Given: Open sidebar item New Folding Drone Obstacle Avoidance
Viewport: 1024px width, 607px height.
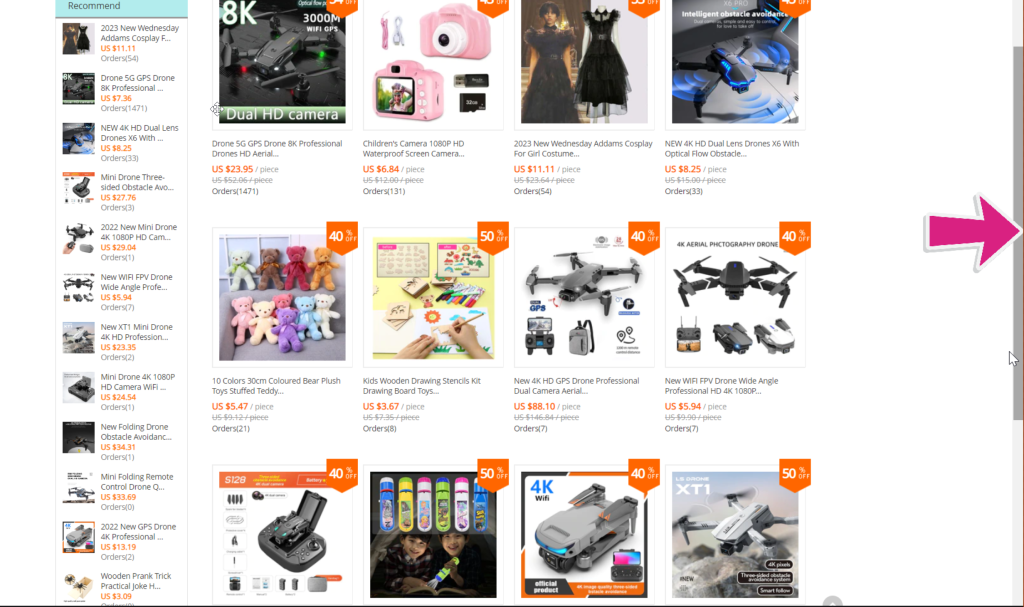Looking at the screenshot, I should point(136,432).
